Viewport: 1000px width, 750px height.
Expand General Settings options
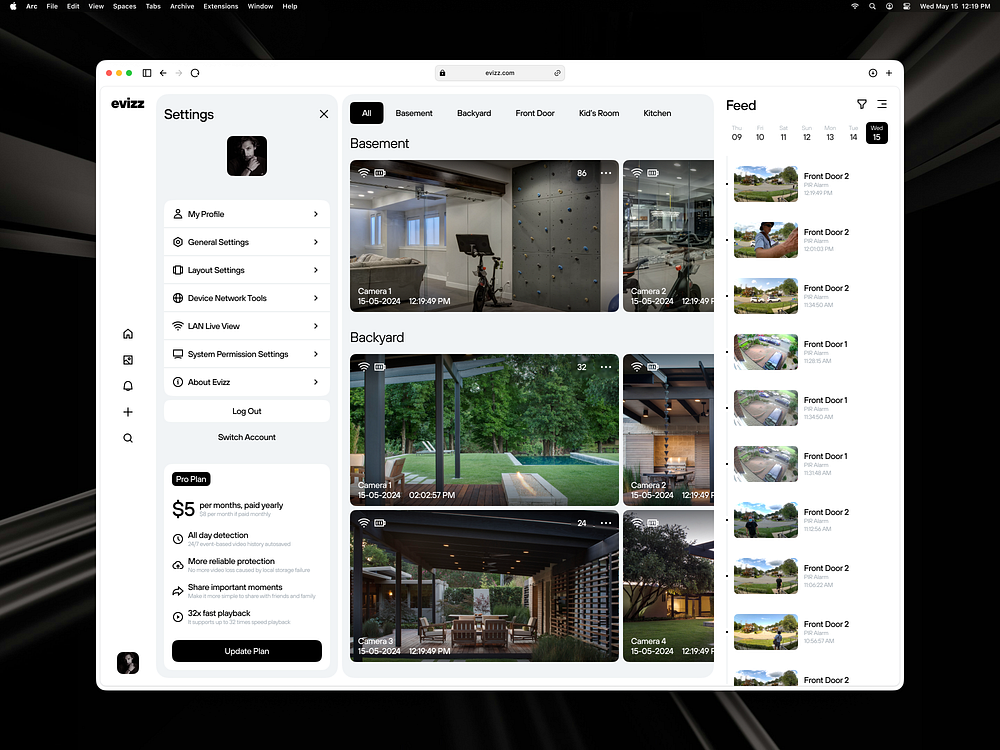(247, 241)
